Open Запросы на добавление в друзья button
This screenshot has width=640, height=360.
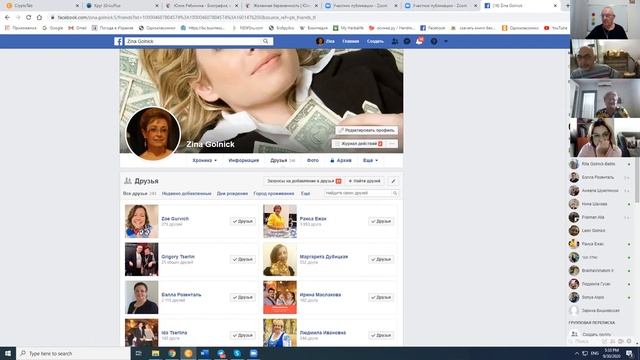304,181
